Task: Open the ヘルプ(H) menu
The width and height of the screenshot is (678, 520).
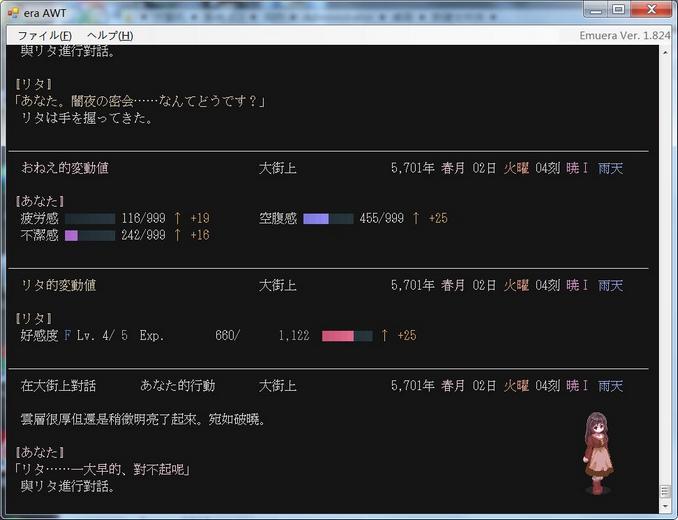Action: point(110,35)
